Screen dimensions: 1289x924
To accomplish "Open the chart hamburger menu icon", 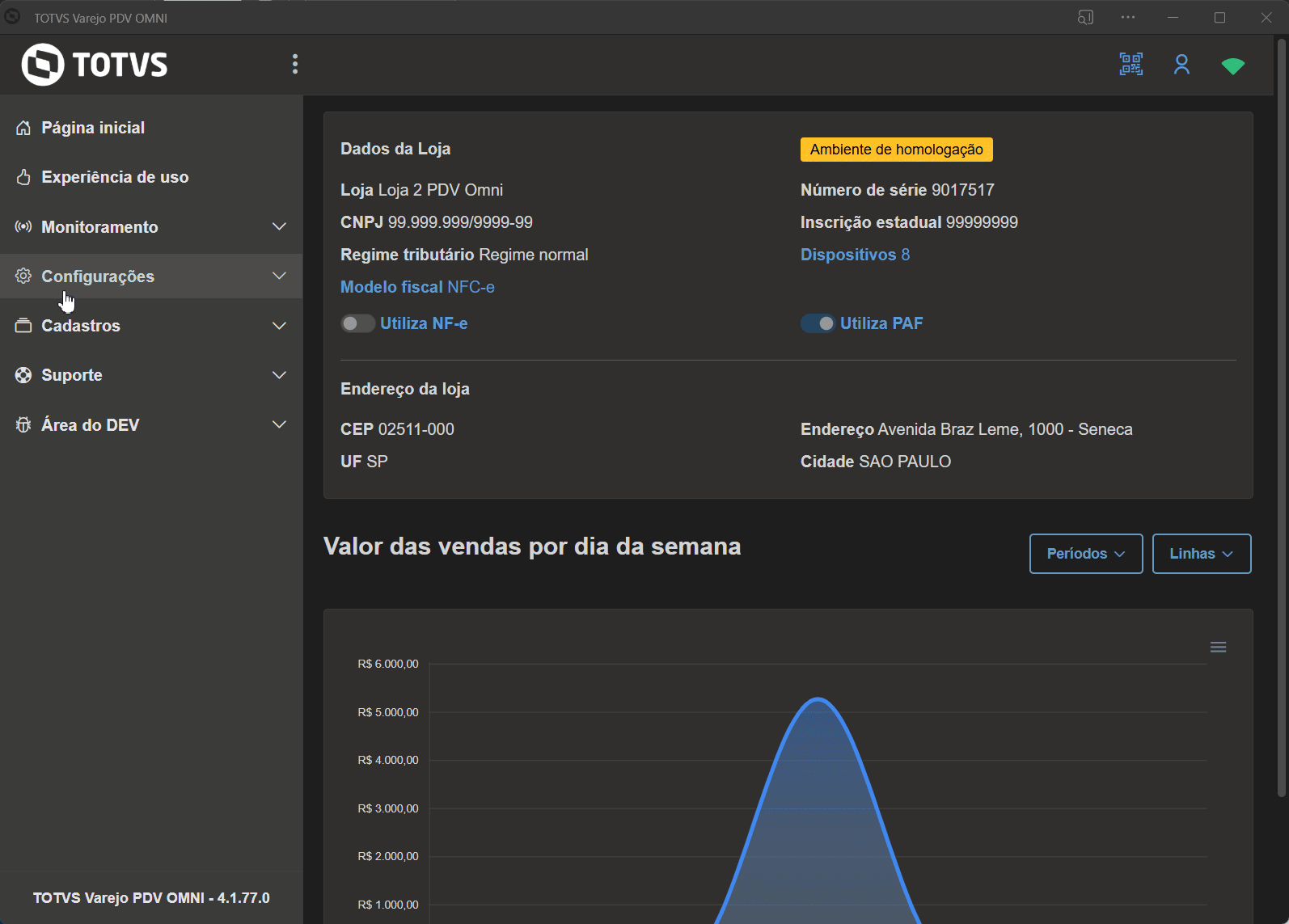I will 1219,647.
